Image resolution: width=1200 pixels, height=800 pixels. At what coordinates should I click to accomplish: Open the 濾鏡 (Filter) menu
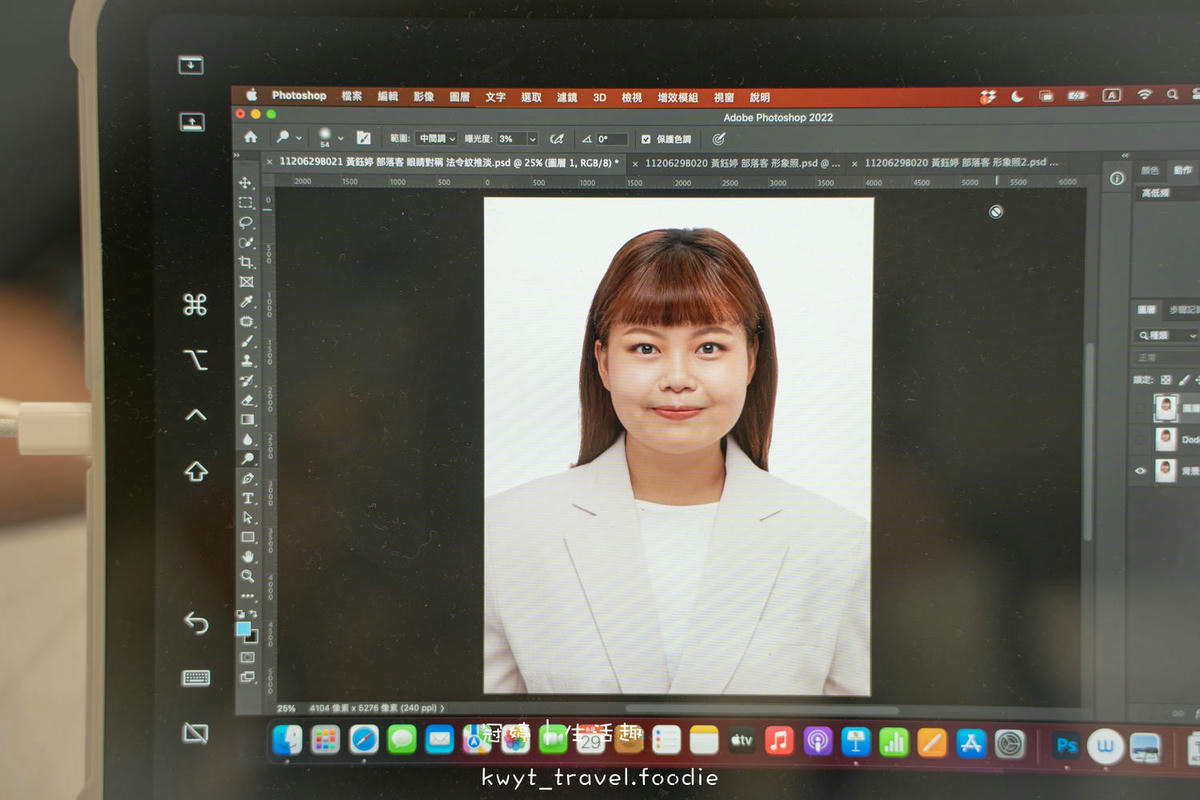pos(567,97)
